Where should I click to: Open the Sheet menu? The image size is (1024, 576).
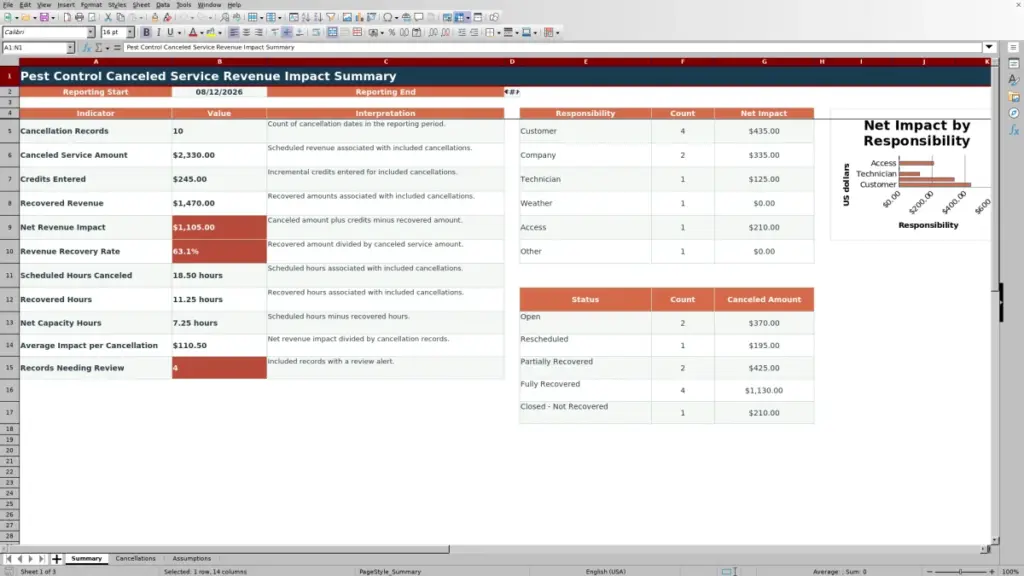[x=141, y=5]
